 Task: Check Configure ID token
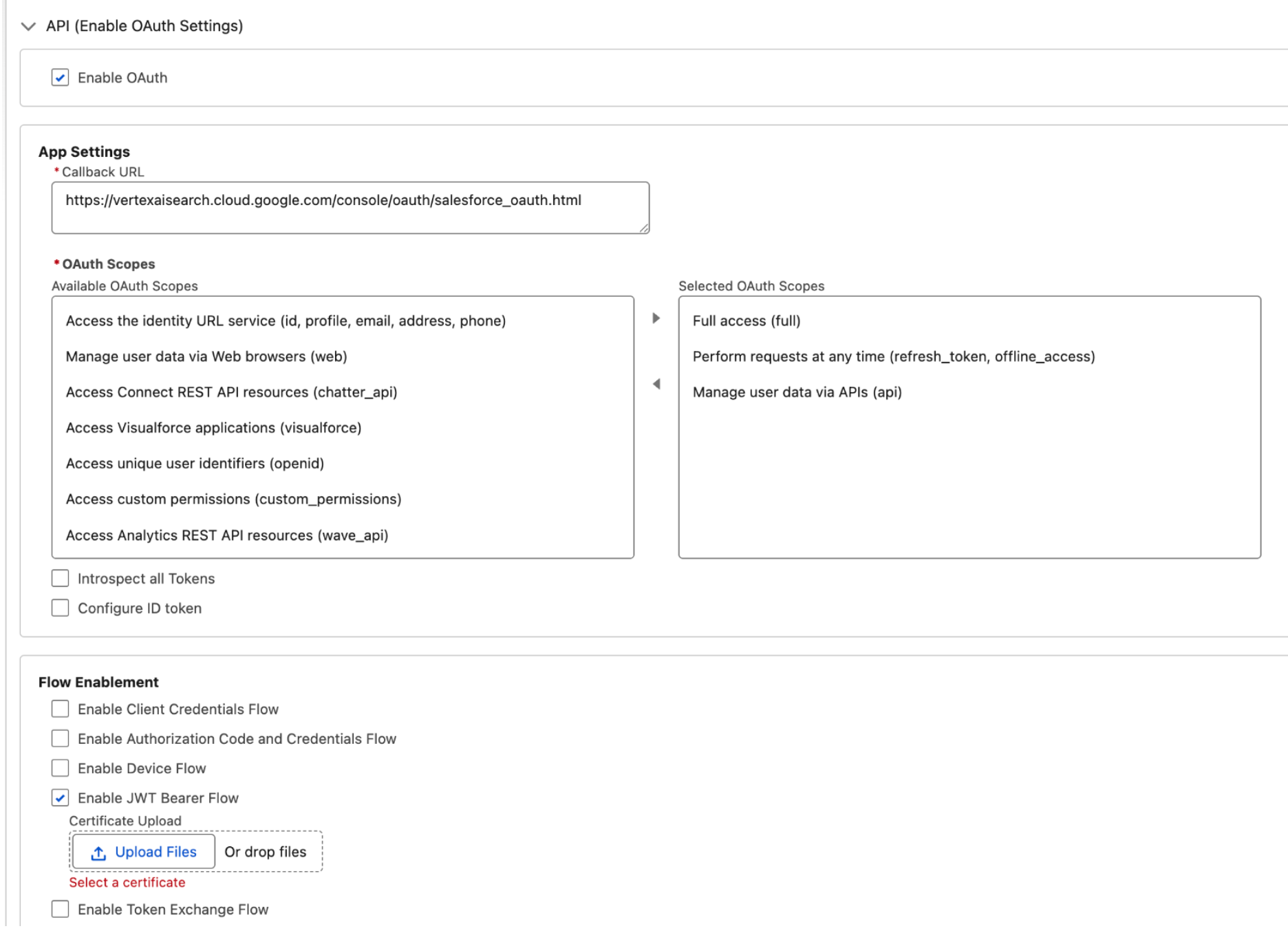coord(60,608)
